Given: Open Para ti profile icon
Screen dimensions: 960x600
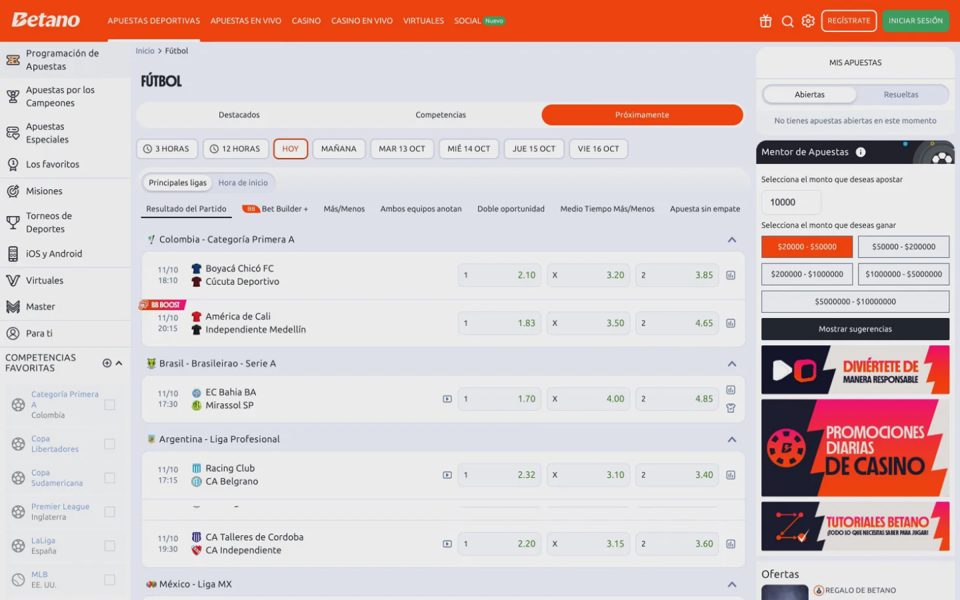Looking at the screenshot, I should click(13, 334).
